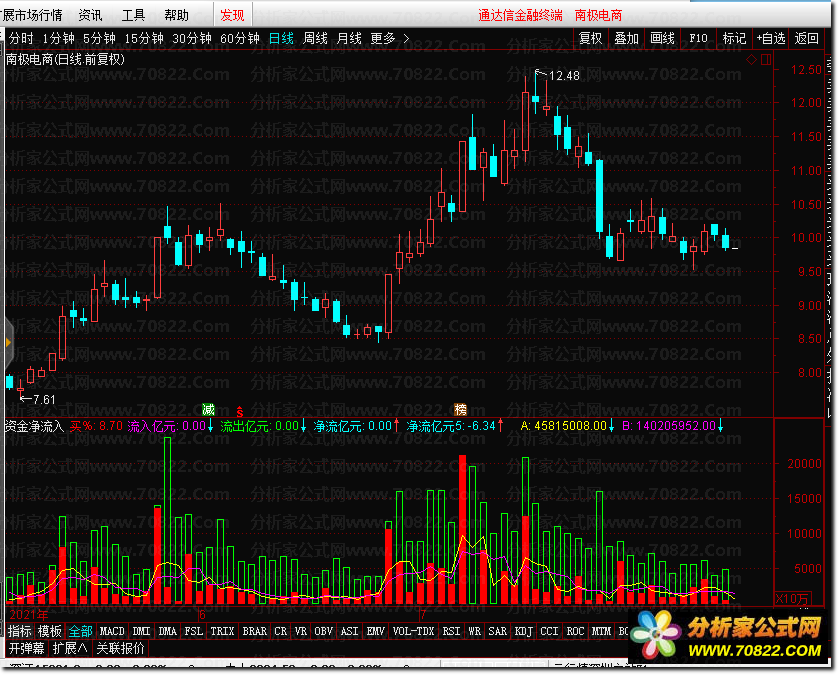
Task: Switch to FSL indicator
Action: click(x=194, y=632)
